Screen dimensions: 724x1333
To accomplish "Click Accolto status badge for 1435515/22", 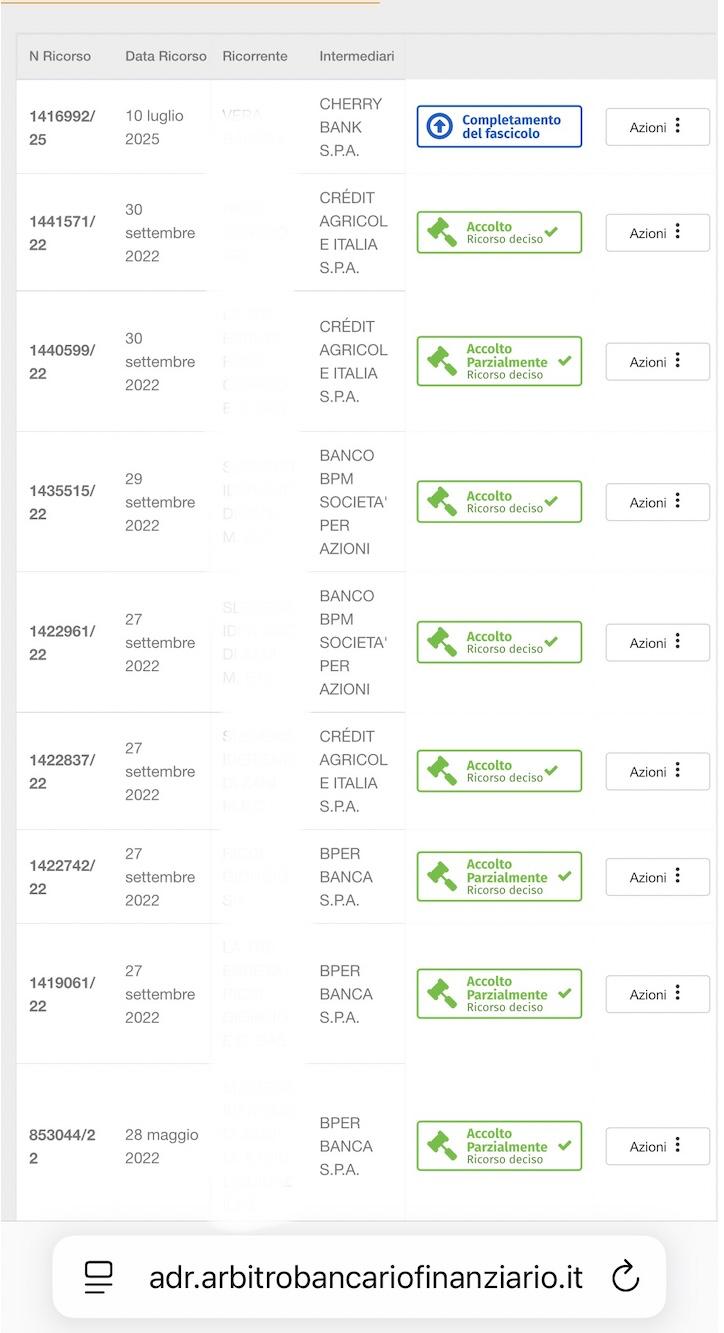I will click(499, 502).
